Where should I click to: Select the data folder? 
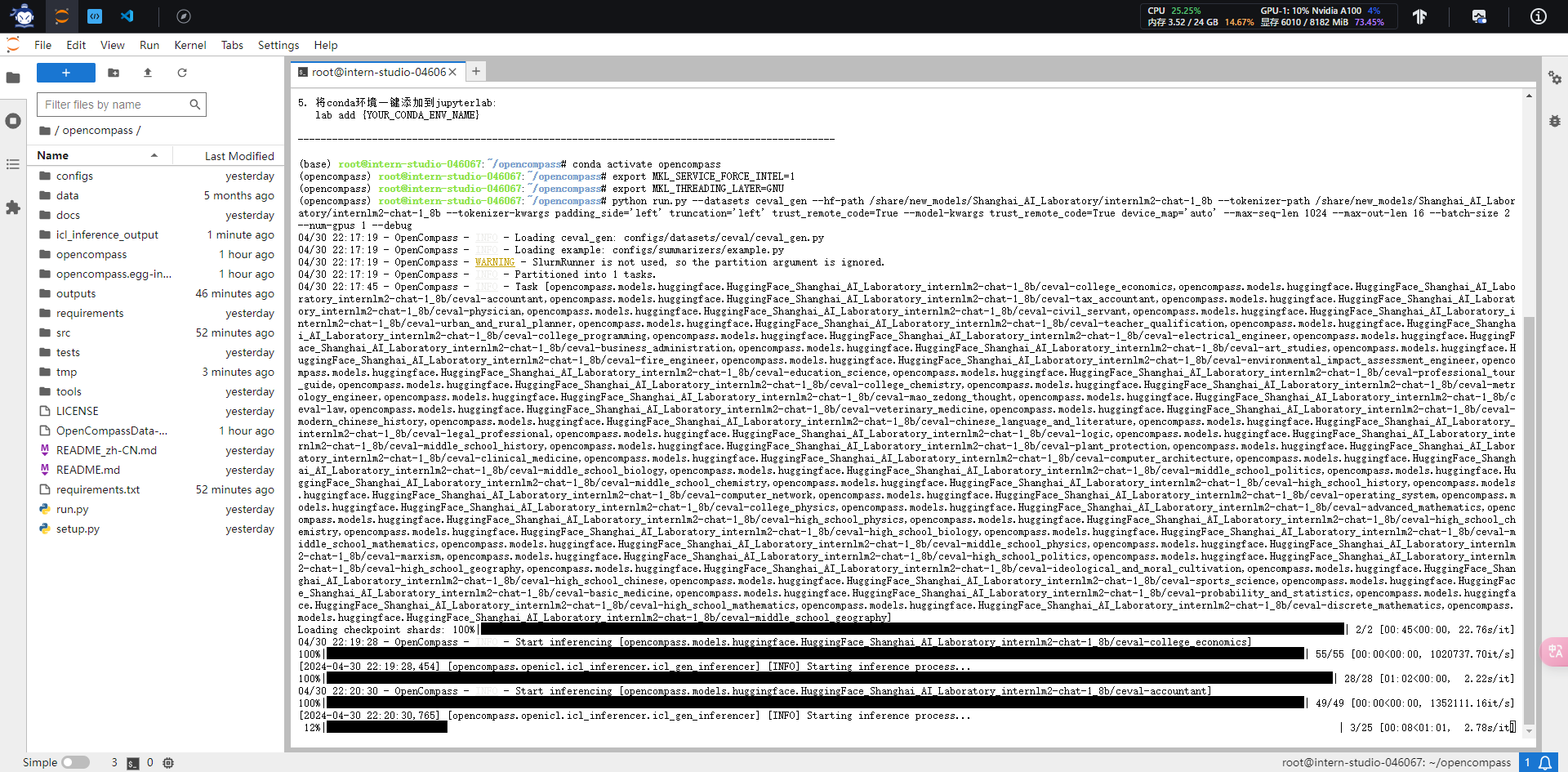pos(157,195)
